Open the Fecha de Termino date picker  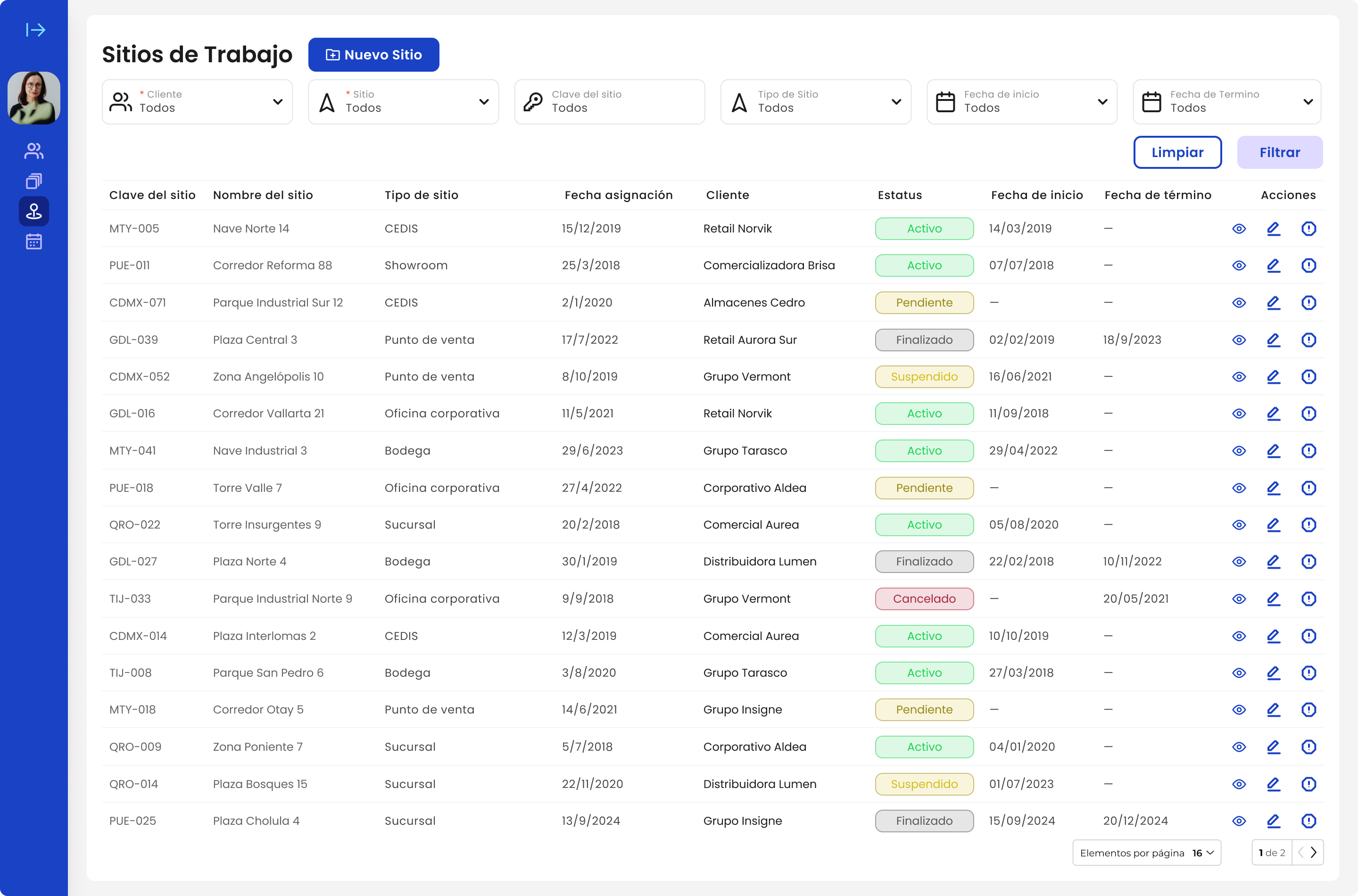point(1227,102)
